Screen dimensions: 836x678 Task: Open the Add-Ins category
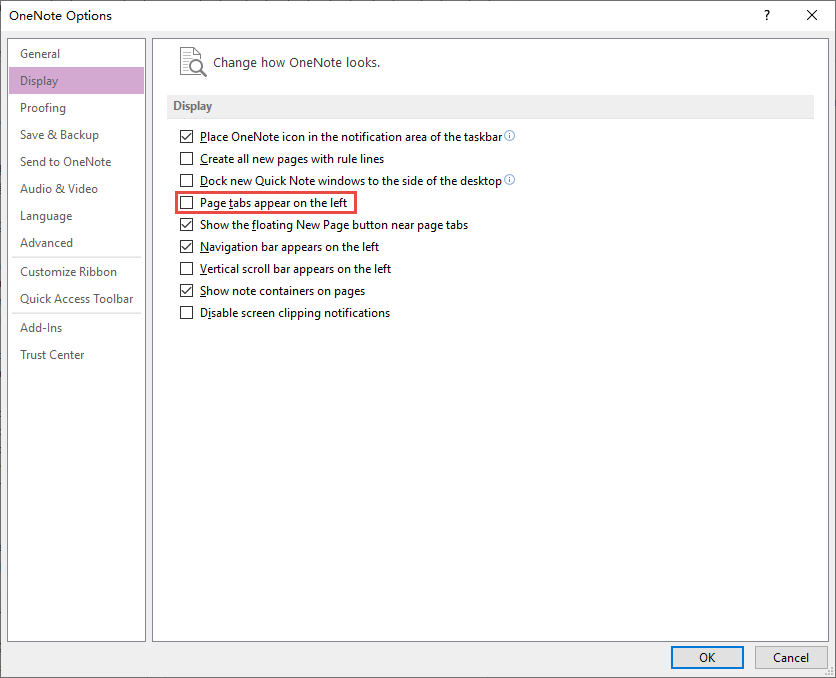pos(76,328)
